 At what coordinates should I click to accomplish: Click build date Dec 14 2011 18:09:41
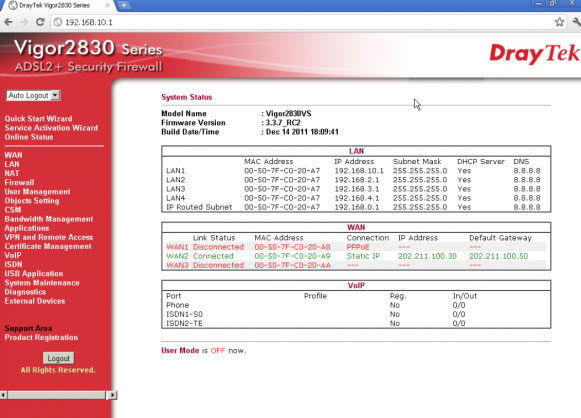(x=302, y=132)
